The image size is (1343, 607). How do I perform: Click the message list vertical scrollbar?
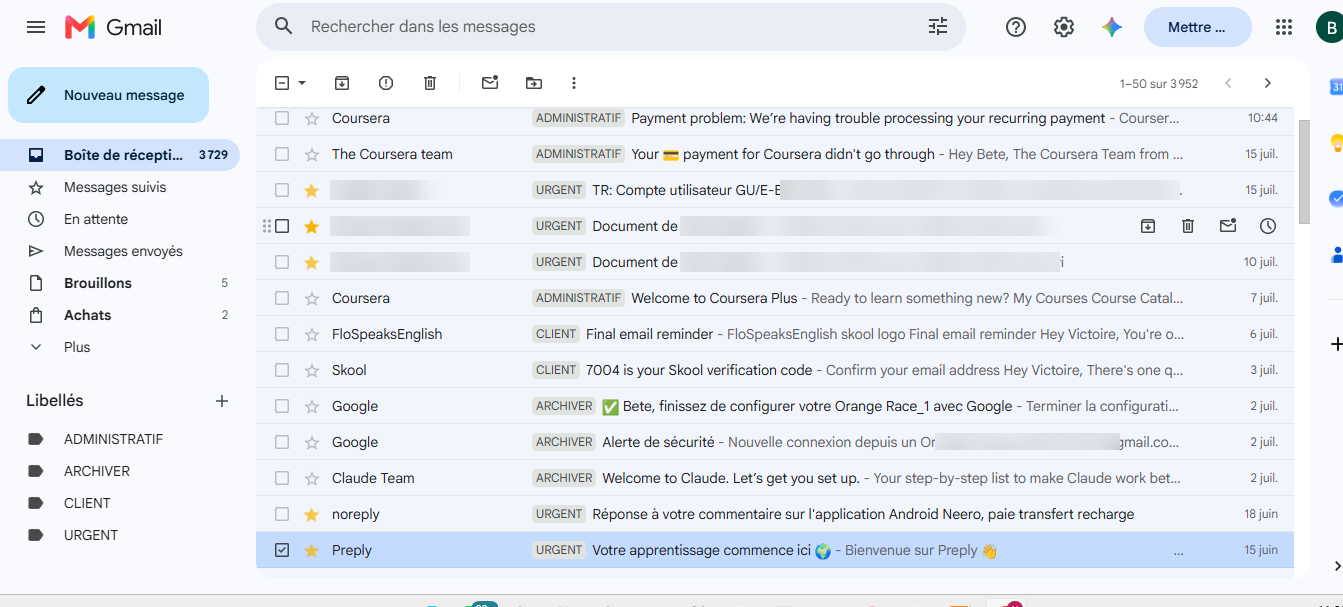pos(1303,170)
